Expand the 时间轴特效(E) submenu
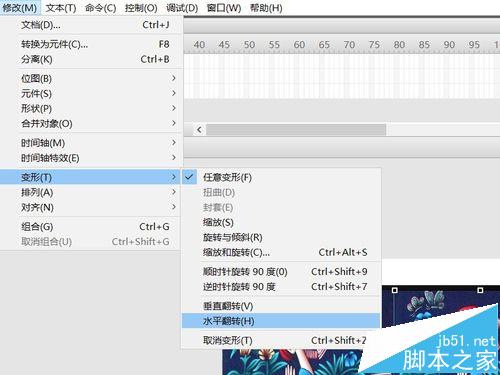 (x=91, y=158)
